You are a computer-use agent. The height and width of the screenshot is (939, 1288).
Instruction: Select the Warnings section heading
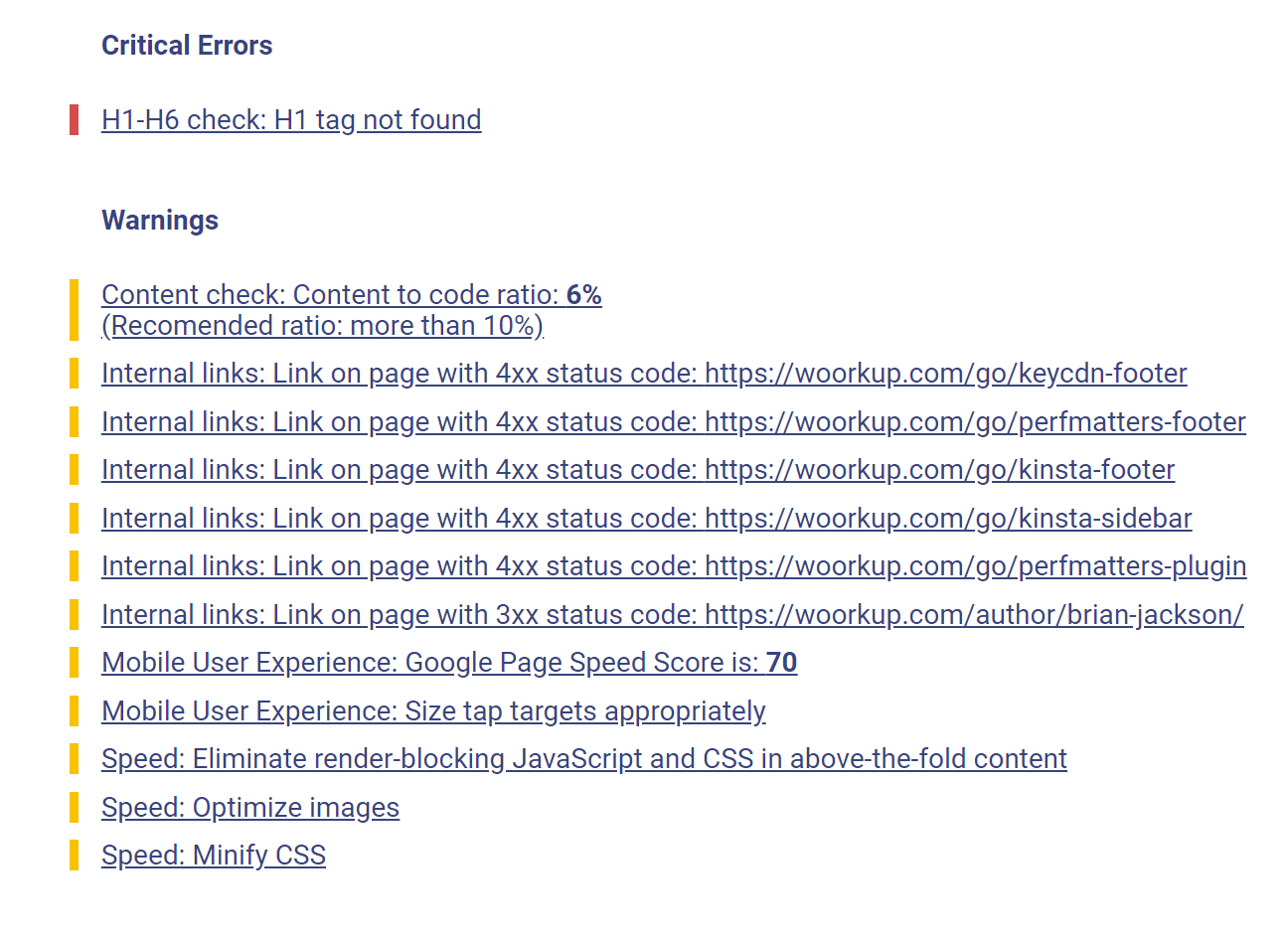(x=160, y=221)
